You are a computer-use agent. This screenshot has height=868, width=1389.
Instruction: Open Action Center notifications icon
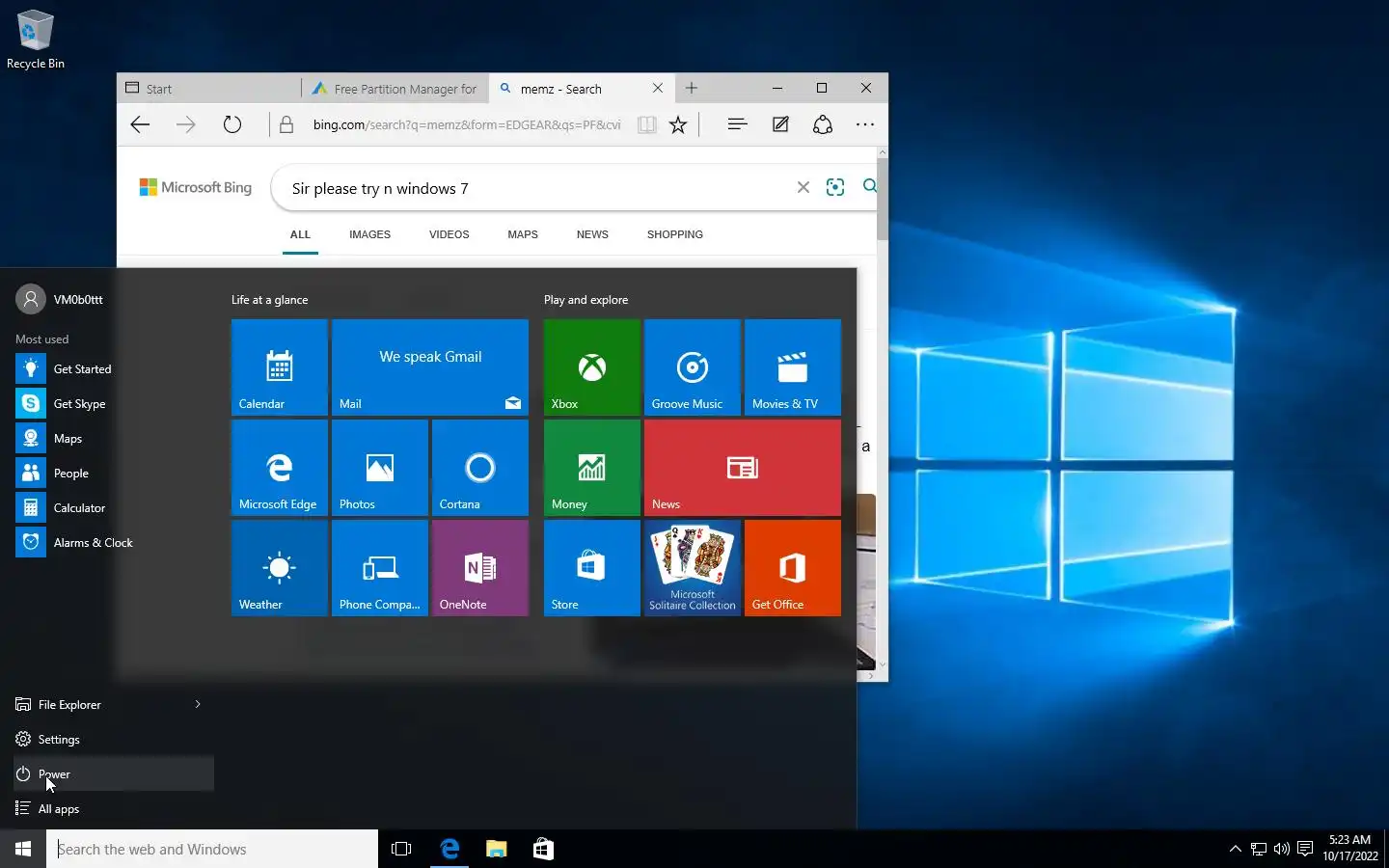(x=1305, y=849)
